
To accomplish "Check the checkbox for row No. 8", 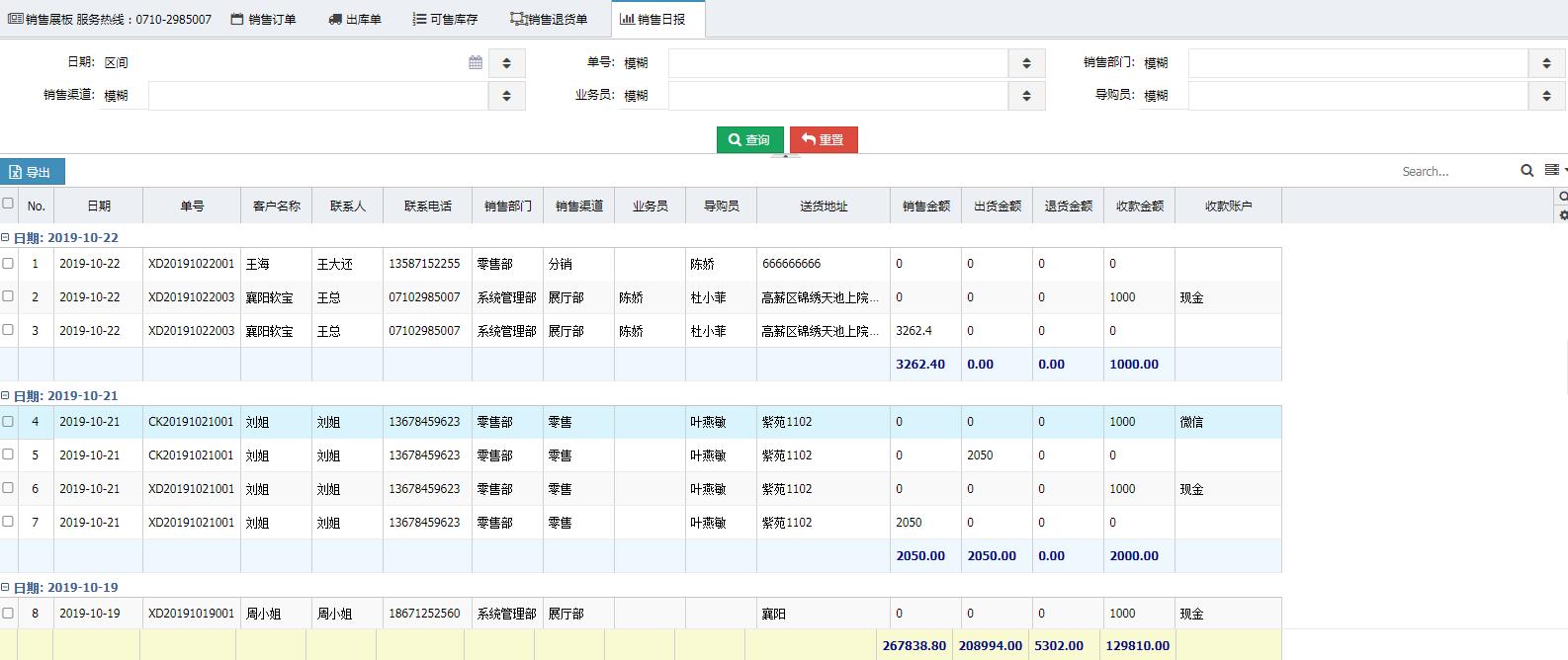I will coord(8,613).
